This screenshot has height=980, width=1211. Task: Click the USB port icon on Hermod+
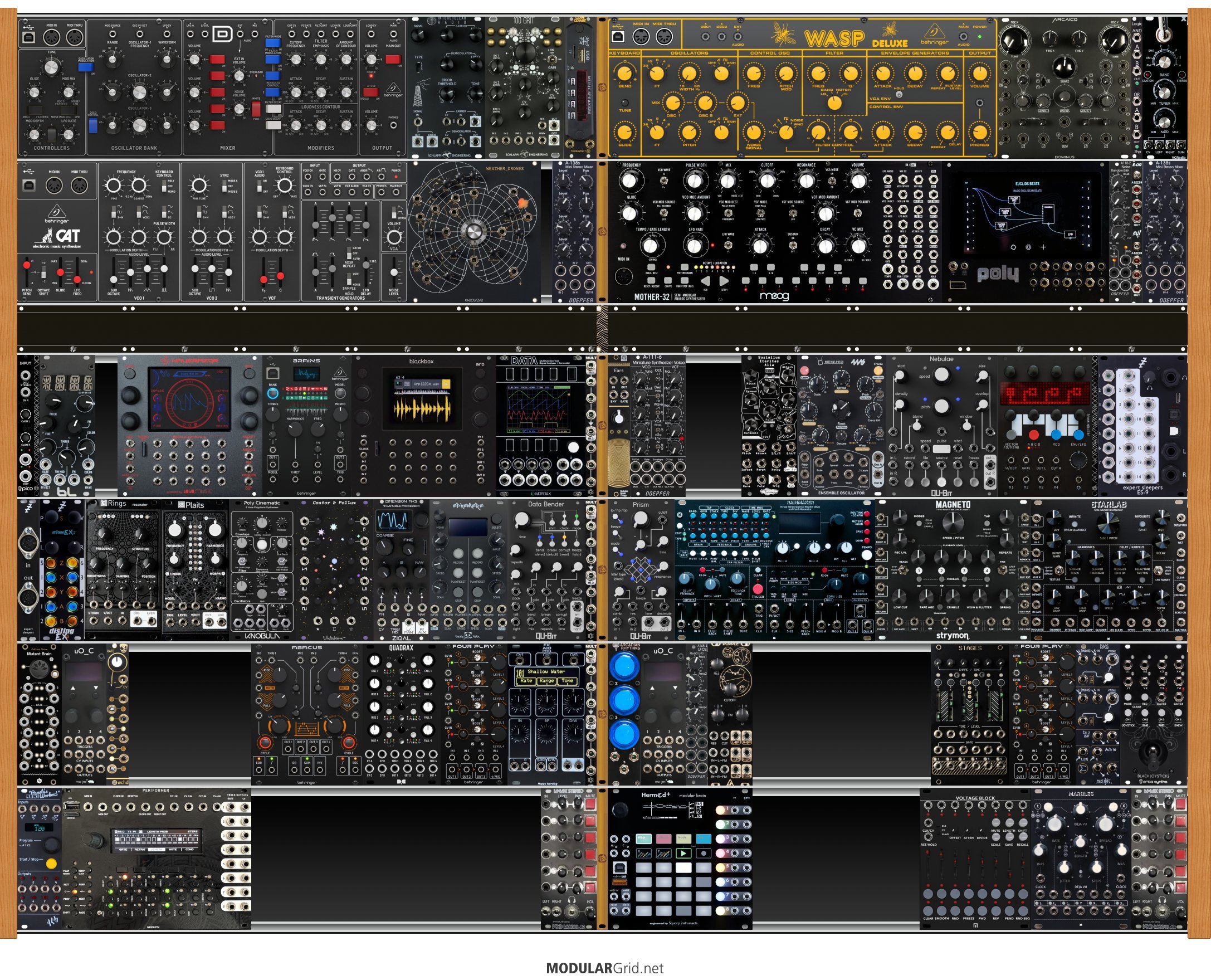[x=619, y=867]
